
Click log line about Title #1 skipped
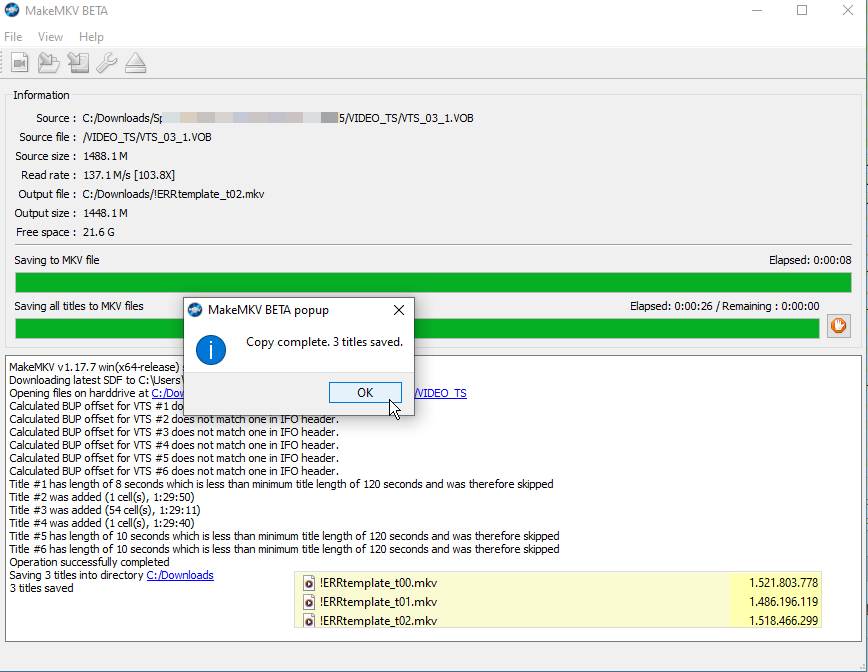coord(281,484)
